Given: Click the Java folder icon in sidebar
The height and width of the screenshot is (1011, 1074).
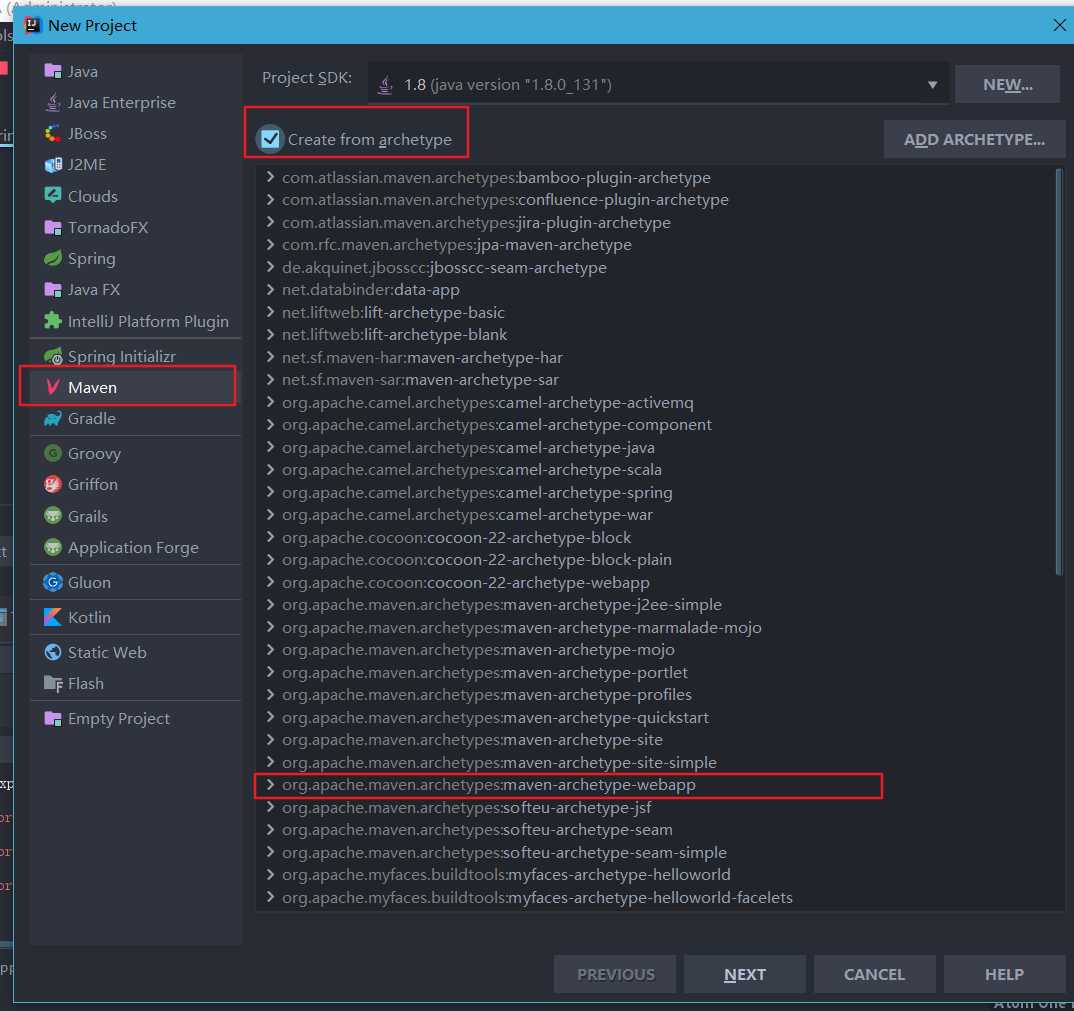Looking at the screenshot, I should 53,71.
